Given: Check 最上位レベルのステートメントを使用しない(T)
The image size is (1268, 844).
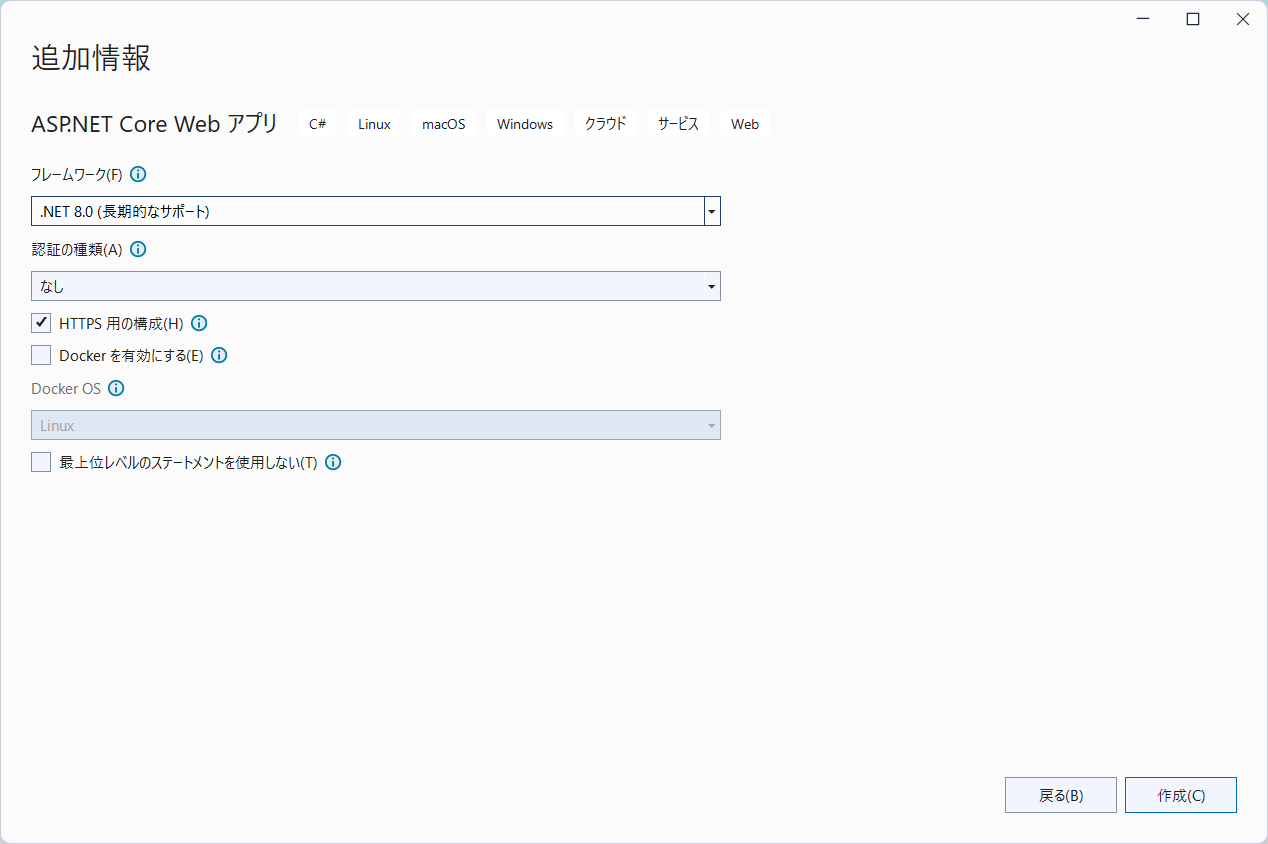Looking at the screenshot, I should coord(41,462).
